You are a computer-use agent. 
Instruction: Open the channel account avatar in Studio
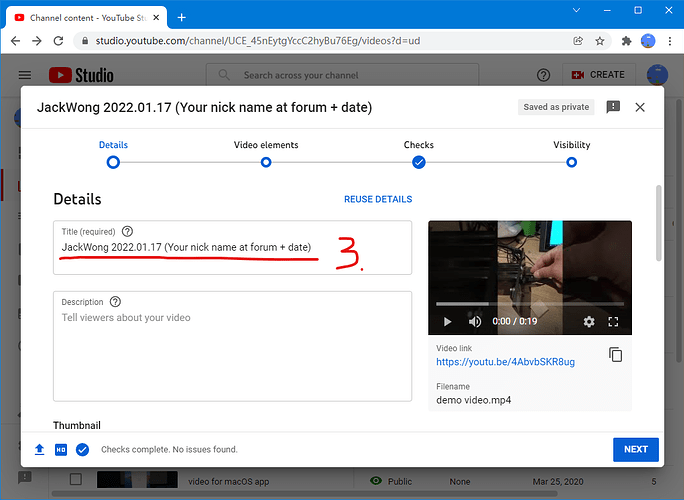tap(657, 75)
